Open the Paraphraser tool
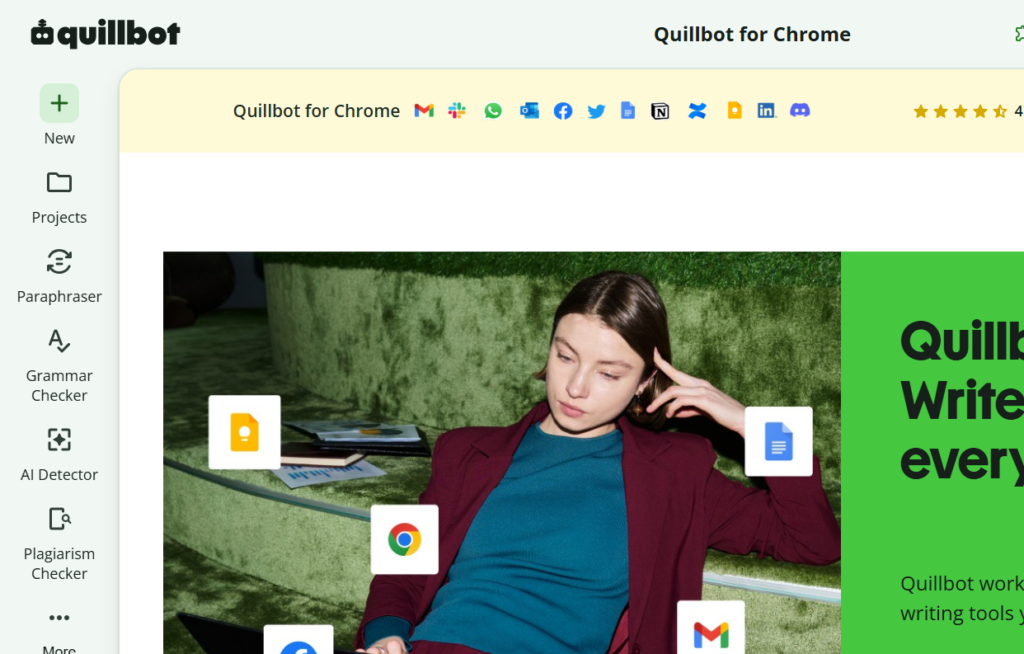The height and width of the screenshot is (654, 1024). tap(59, 277)
